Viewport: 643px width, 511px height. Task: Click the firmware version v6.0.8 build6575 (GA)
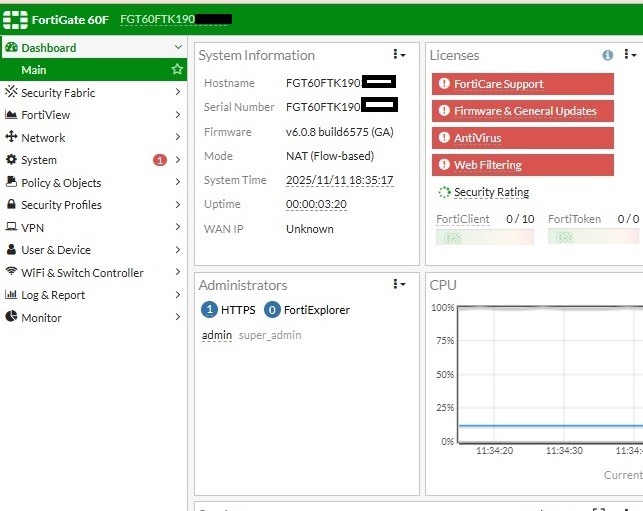340,132
